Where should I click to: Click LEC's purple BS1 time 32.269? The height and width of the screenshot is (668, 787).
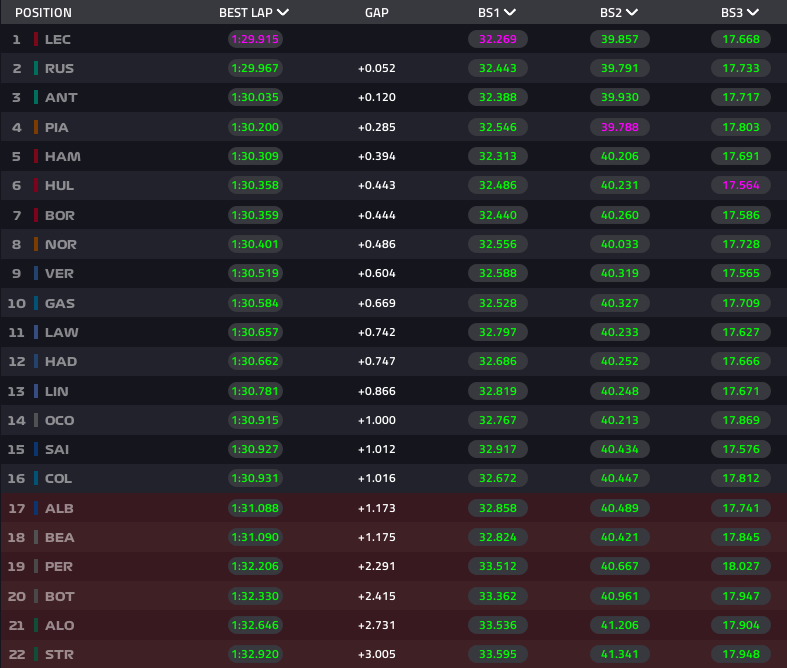497,39
